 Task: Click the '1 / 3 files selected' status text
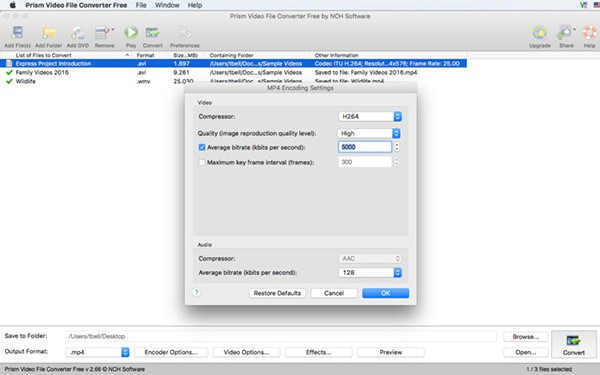tap(549, 369)
